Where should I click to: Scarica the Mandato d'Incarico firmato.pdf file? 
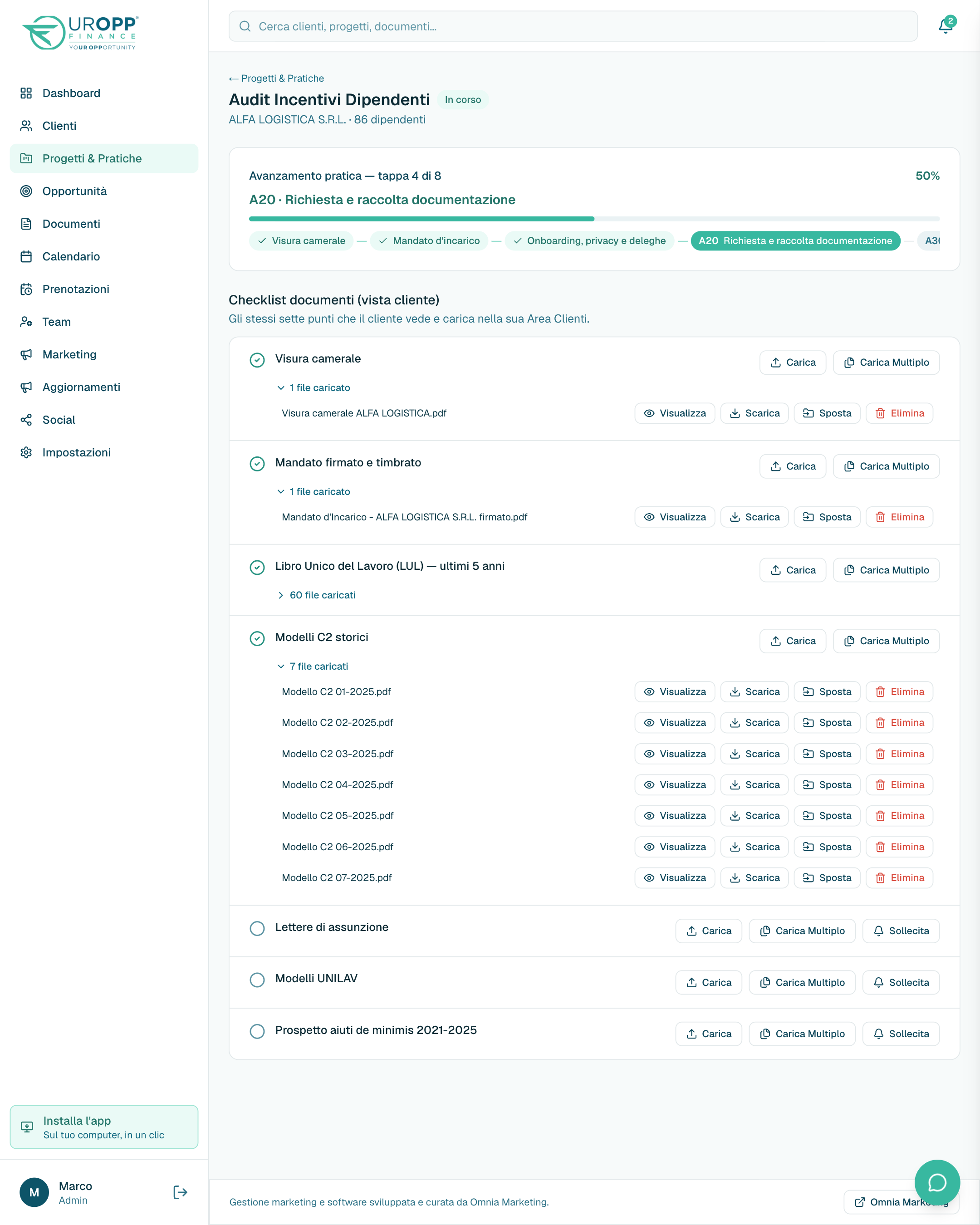tap(754, 517)
